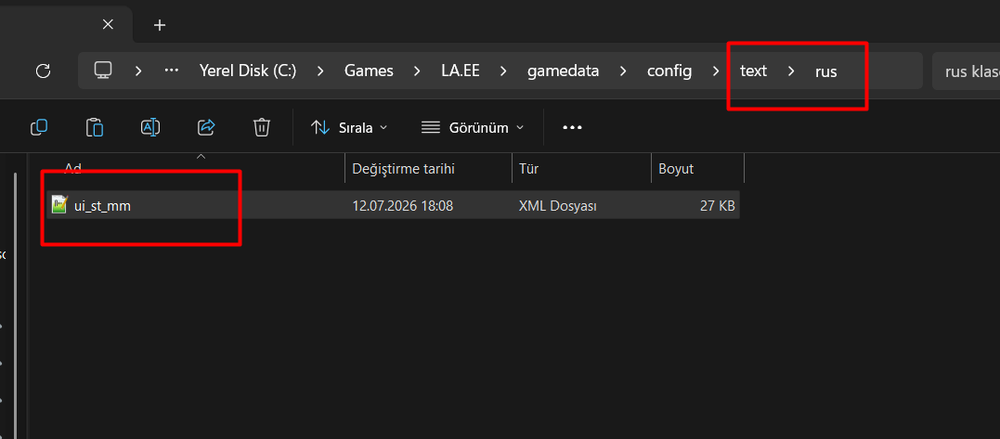Open the Sırala sort dropdown
This screenshot has height=439, width=1000.
click(349, 128)
